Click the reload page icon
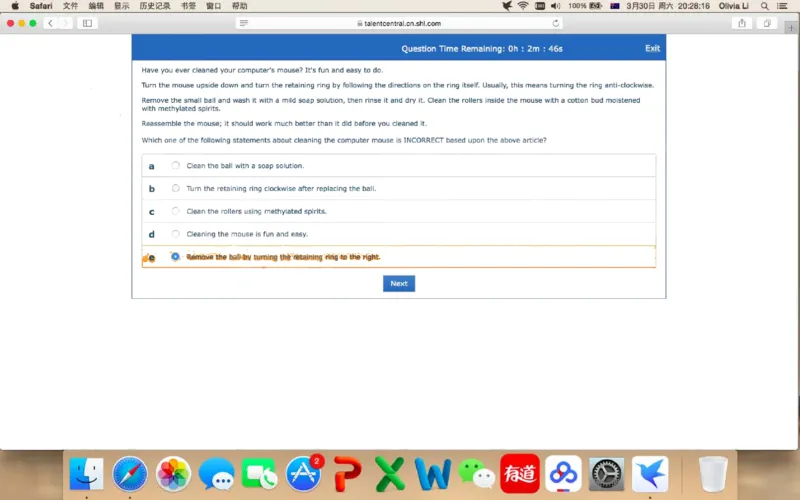Viewport: 800px width, 500px height. point(556,23)
